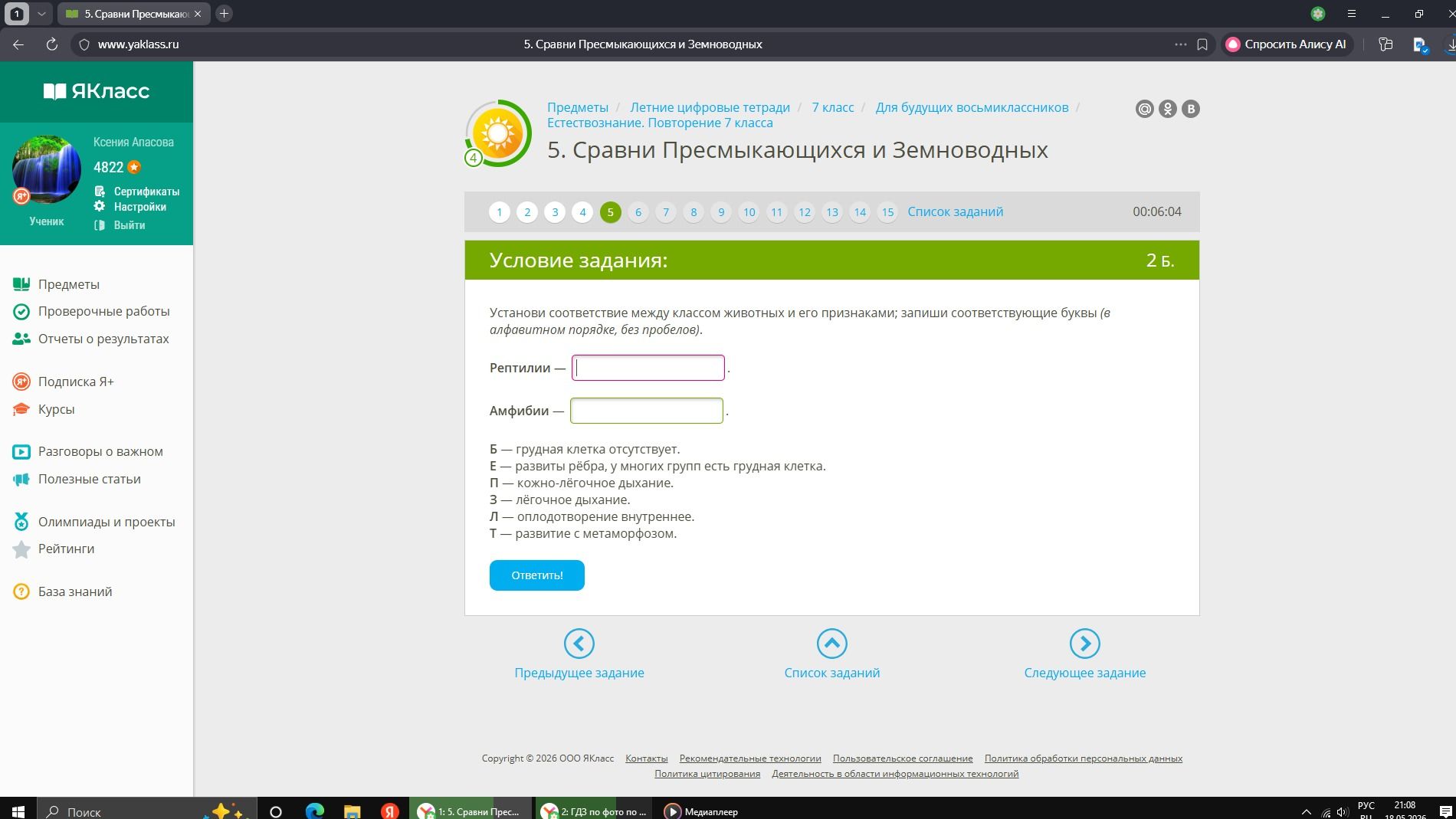Image resolution: width=1456 pixels, height=819 pixels.
Task: Click the Ответить! button
Action: pyautogui.click(x=537, y=575)
